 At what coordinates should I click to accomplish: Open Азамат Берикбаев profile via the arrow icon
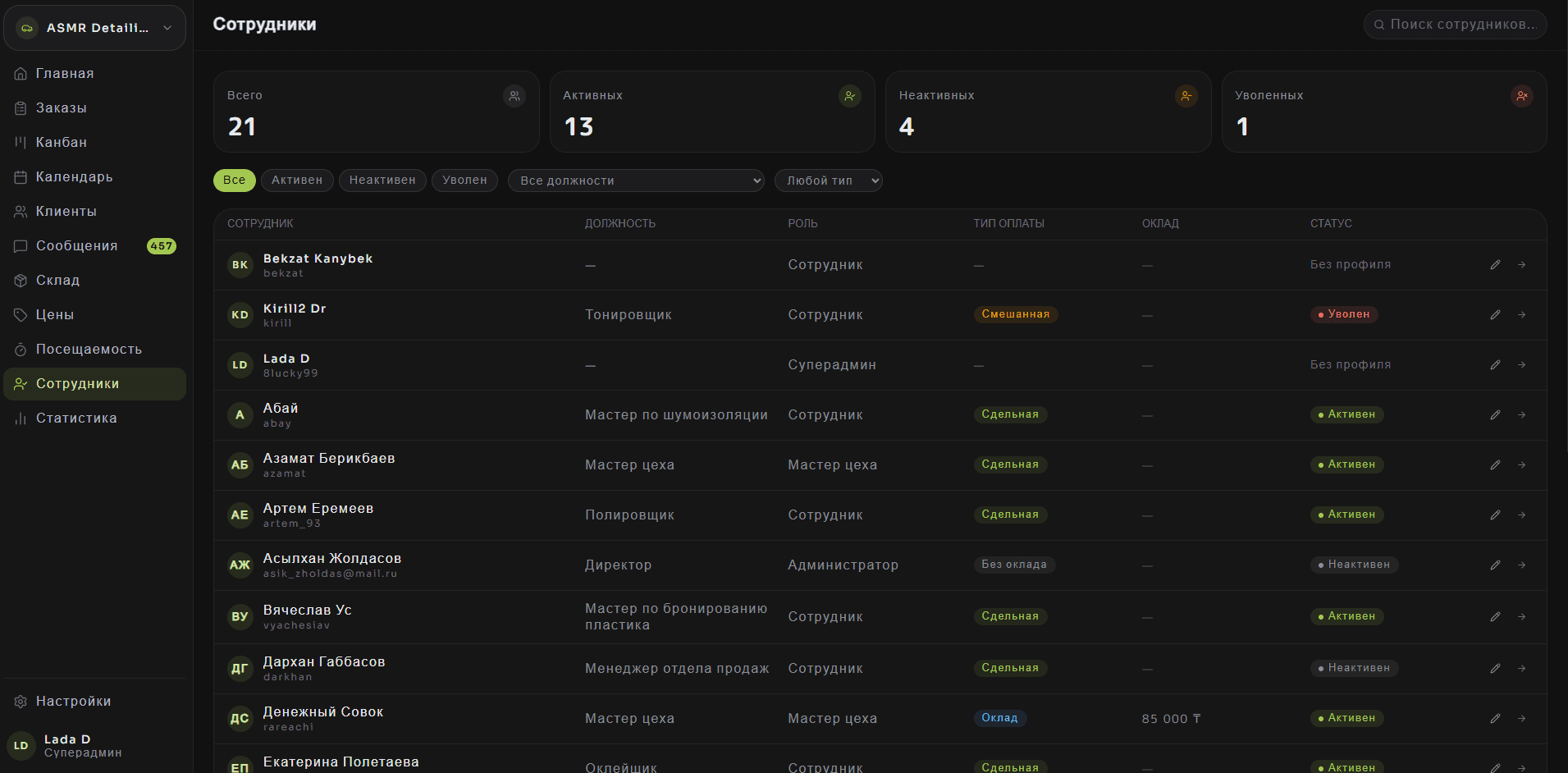pyautogui.click(x=1521, y=465)
